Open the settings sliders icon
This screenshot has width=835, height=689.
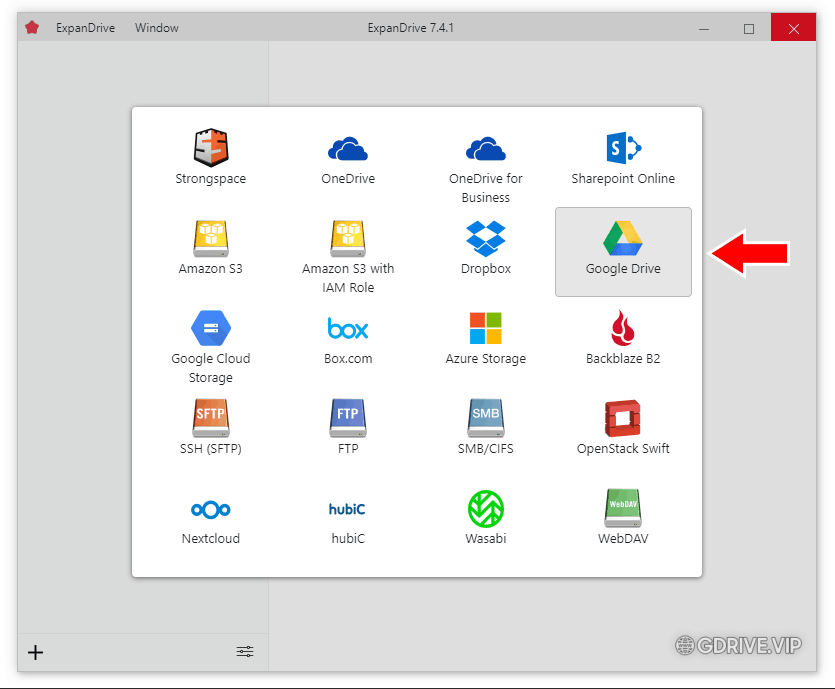tap(245, 652)
